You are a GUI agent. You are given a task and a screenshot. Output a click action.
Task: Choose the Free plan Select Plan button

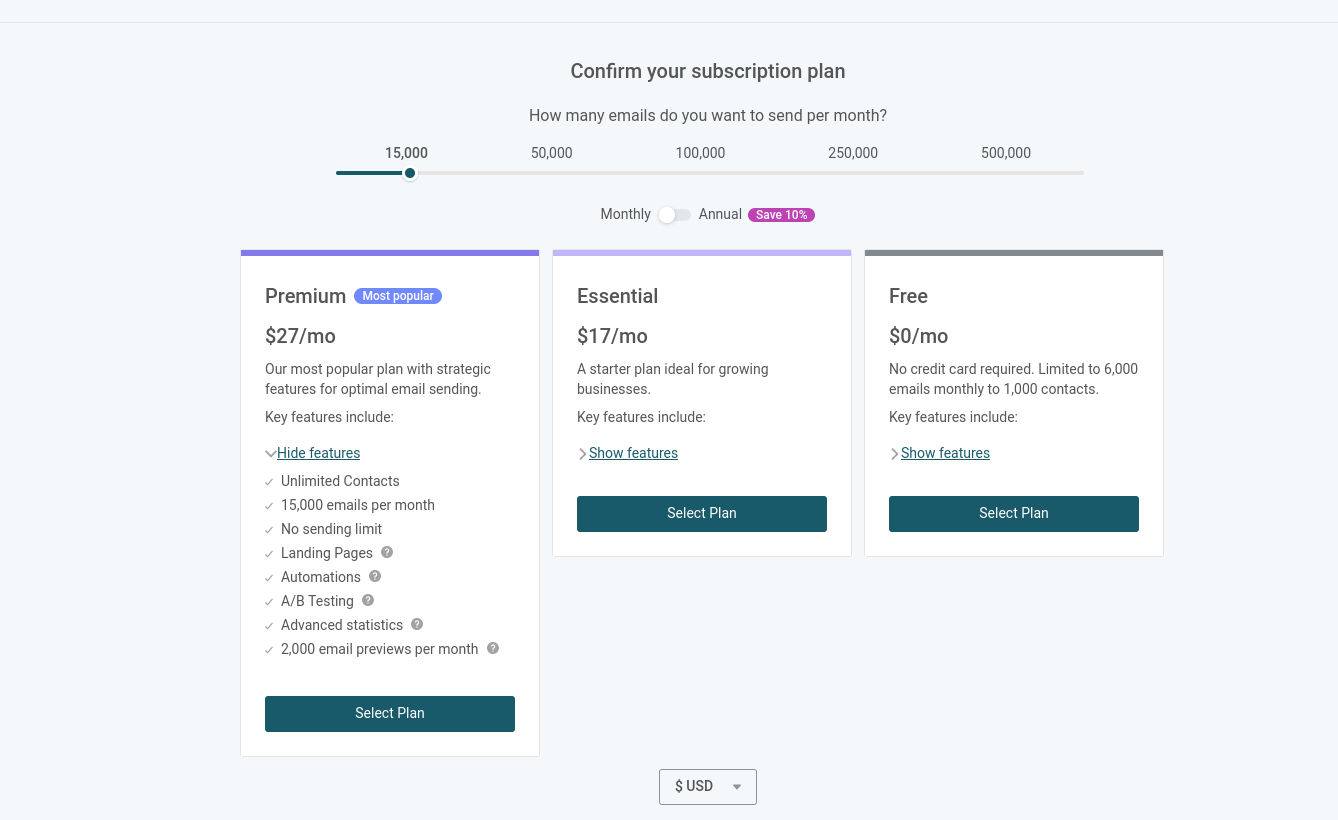click(x=1013, y=513)
